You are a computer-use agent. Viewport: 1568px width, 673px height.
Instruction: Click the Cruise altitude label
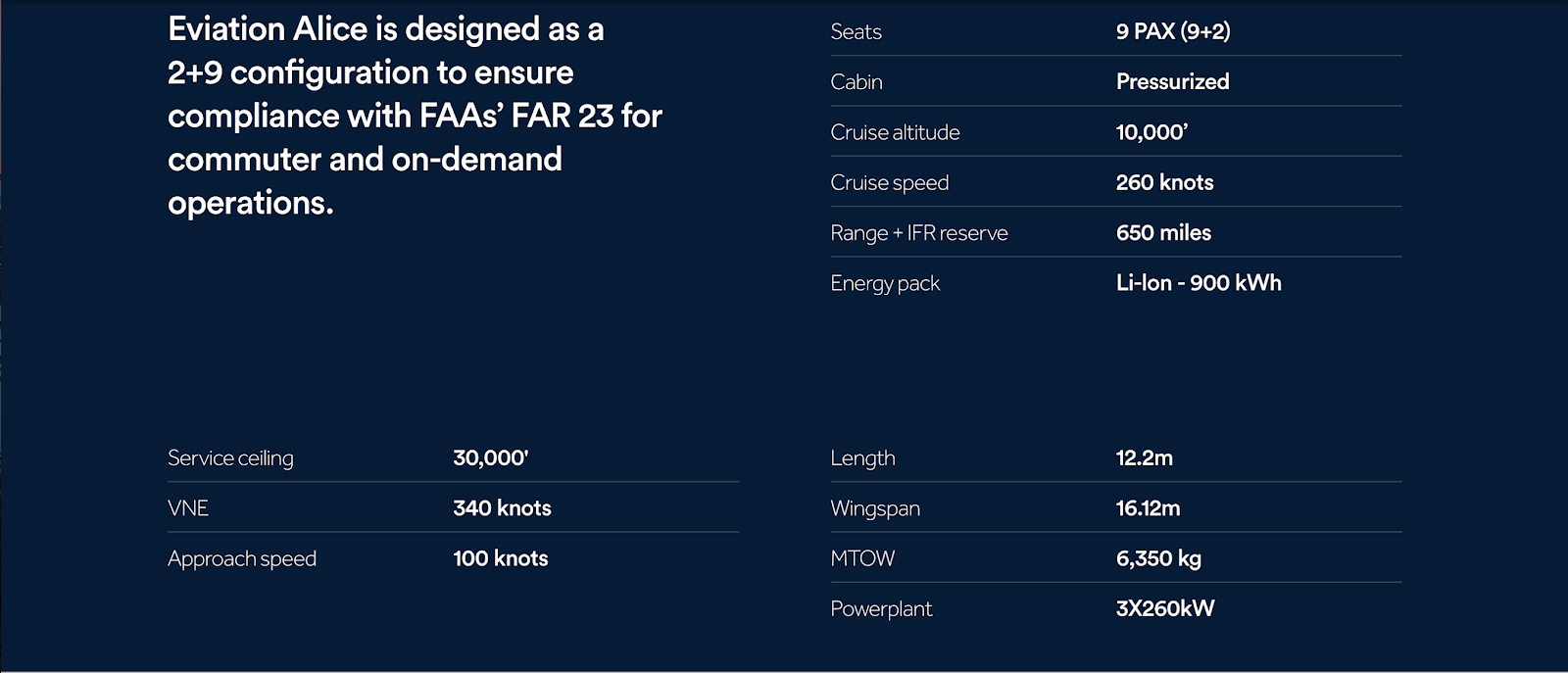(x=895, y=132)
